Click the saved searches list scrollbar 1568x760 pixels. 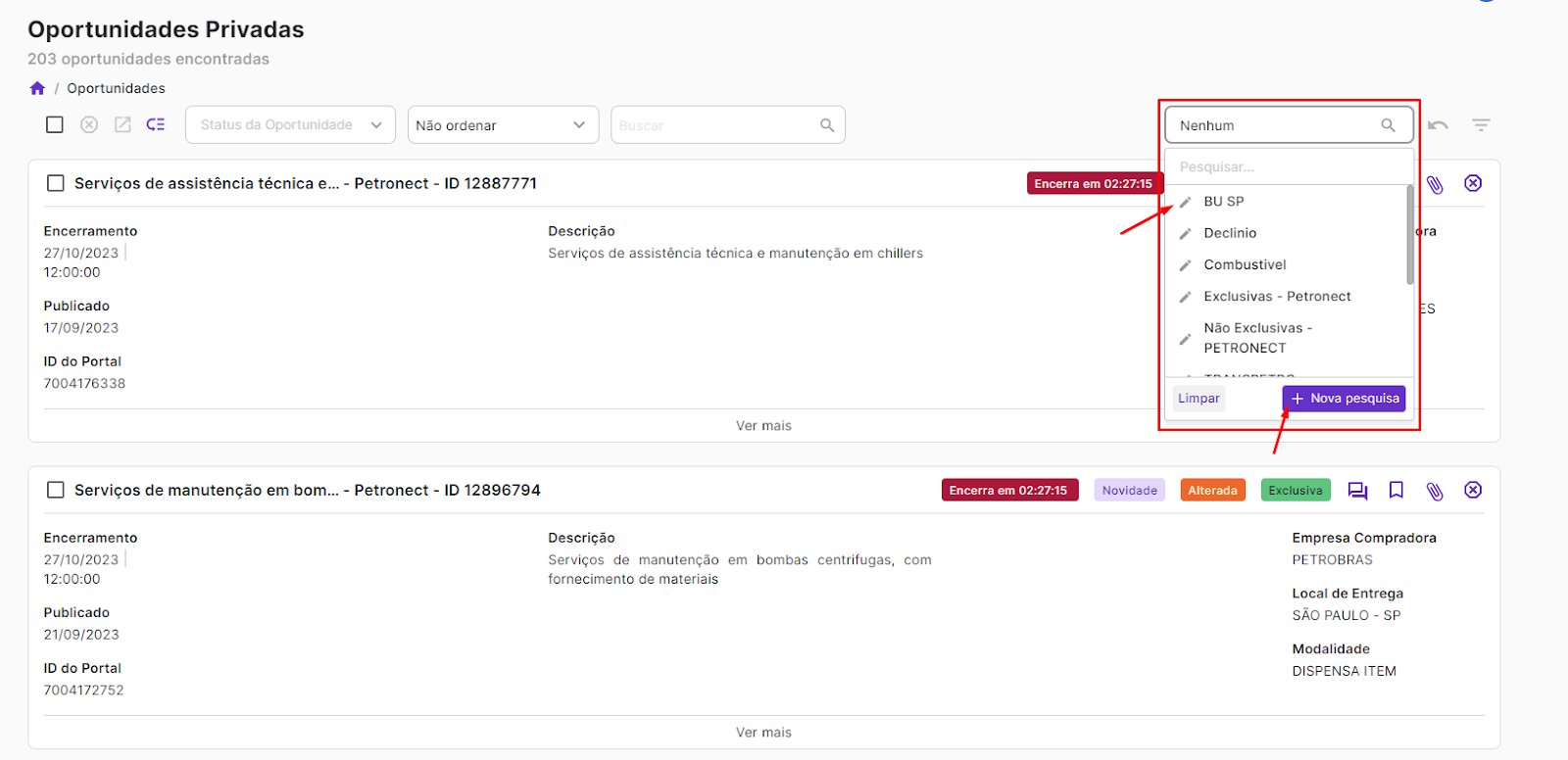point(1410,235)
